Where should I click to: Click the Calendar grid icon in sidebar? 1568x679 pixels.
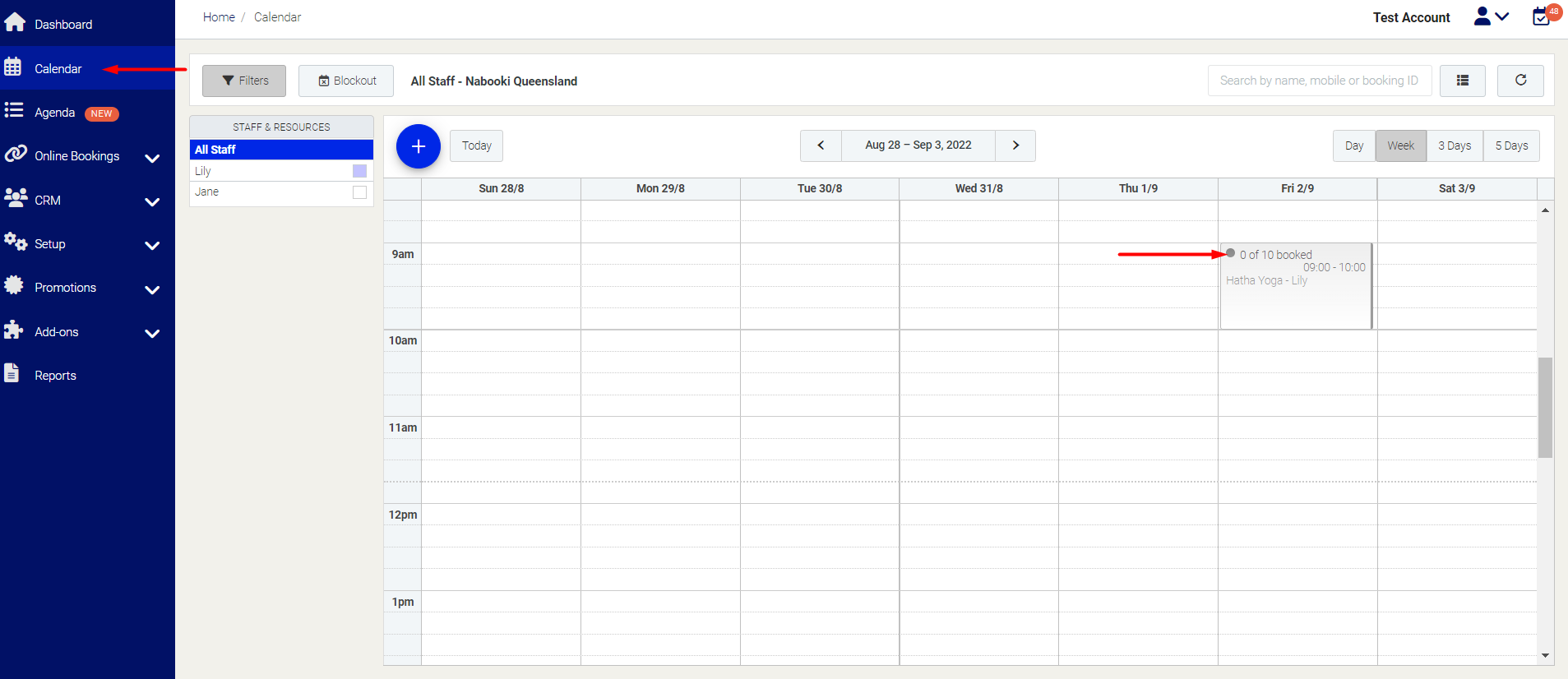coord(13,67)
